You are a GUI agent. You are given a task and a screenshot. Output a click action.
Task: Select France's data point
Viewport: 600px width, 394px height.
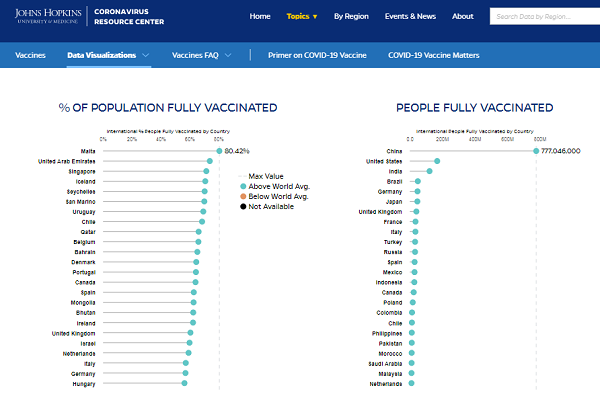point(416,221)
